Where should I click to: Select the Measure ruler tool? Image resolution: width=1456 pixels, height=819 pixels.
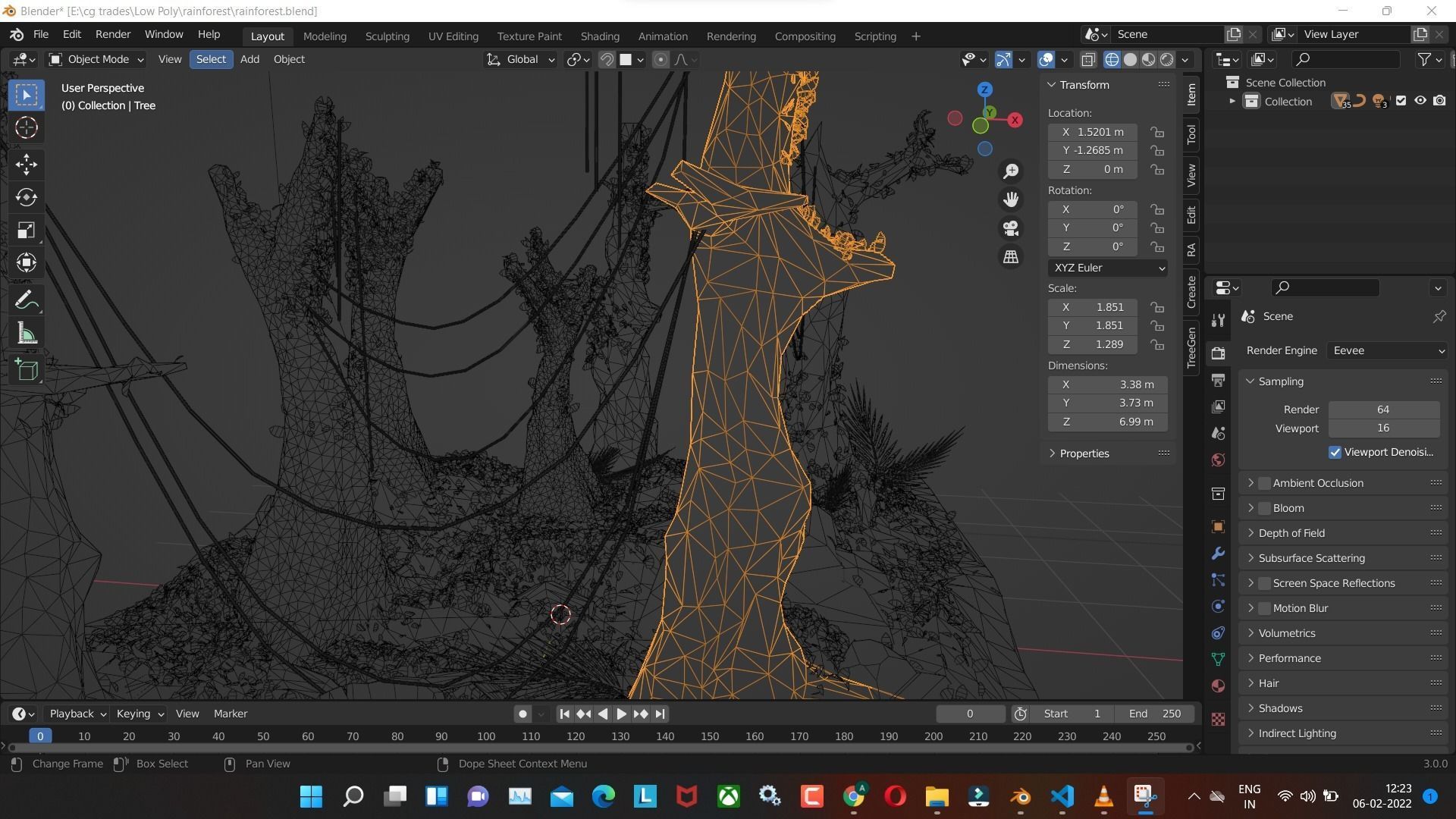coord(27,334)
